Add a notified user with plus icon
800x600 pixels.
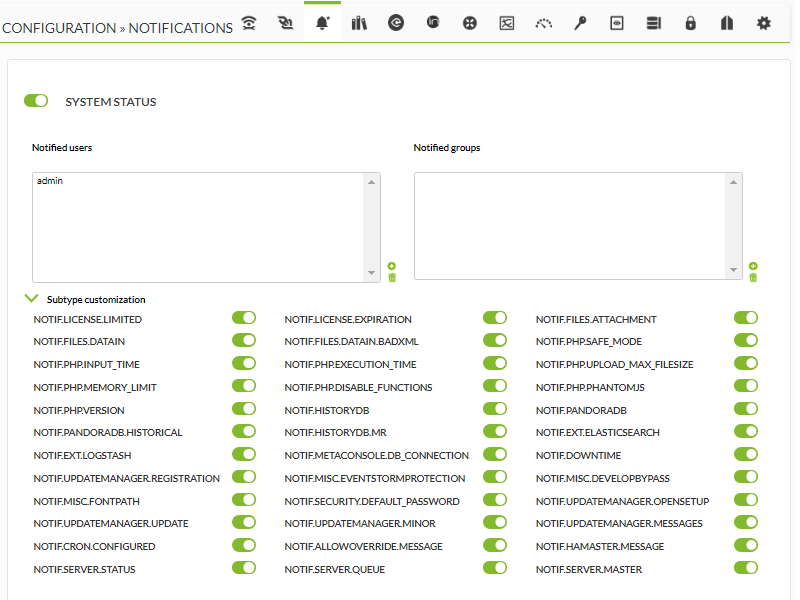[392, 266]
